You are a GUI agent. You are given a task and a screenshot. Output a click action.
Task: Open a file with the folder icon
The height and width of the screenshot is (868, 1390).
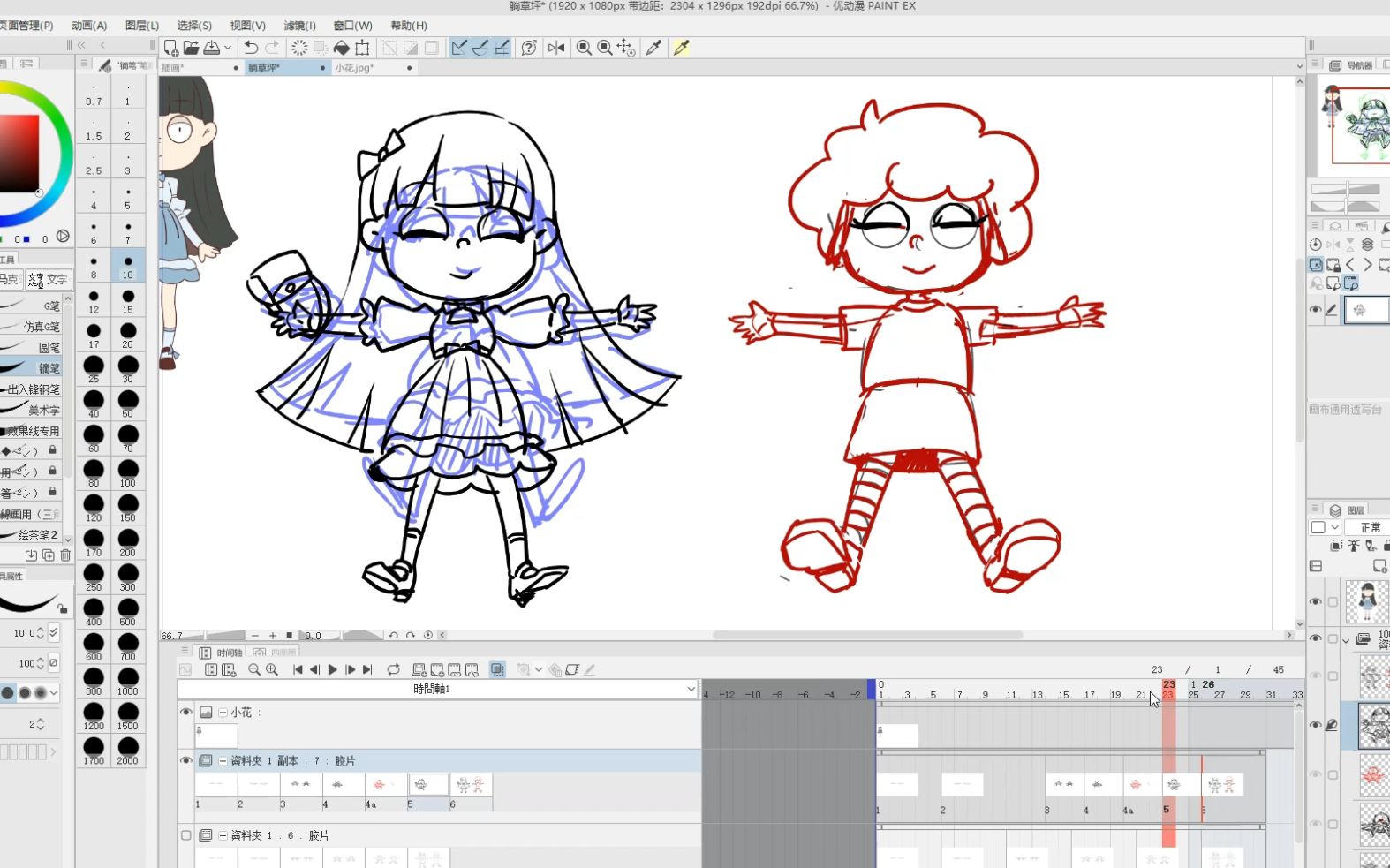191,48
